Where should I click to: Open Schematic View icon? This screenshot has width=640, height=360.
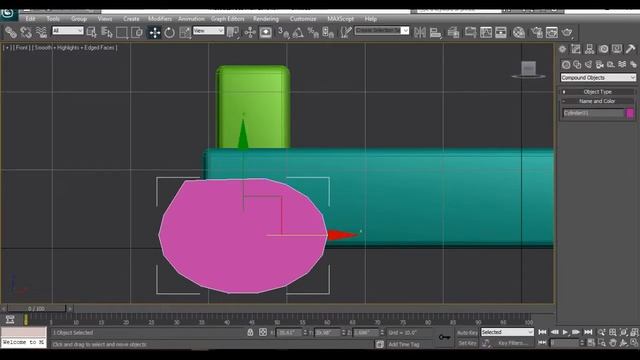501,32
